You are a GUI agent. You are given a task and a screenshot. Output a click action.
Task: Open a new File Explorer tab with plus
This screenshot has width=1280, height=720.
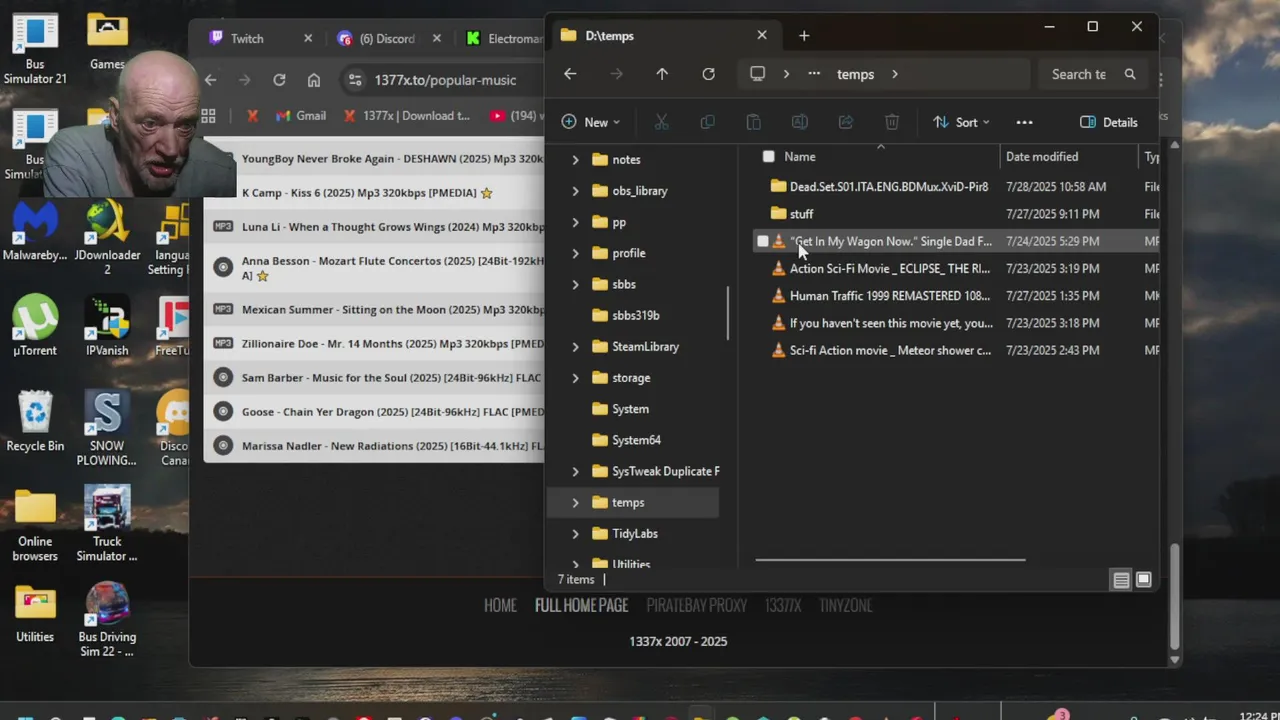(804, 35)
